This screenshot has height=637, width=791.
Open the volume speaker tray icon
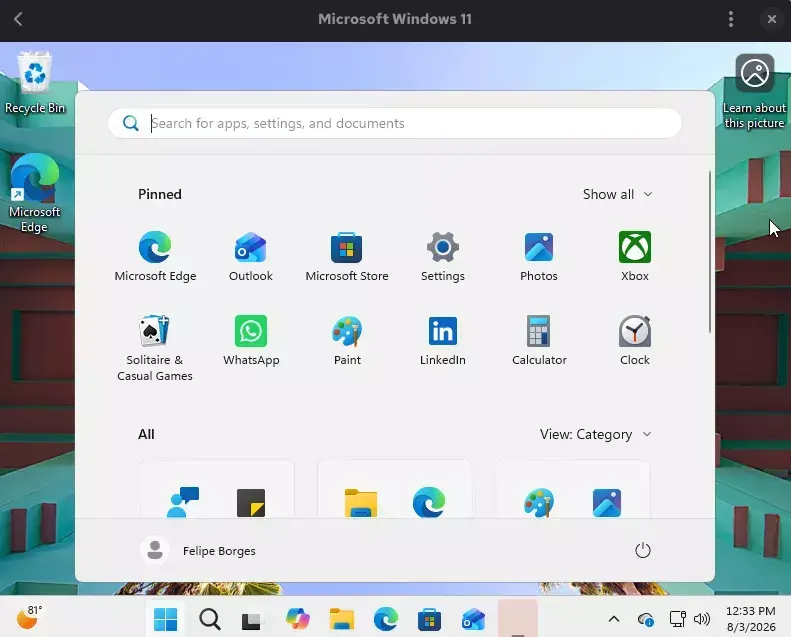[x=702, y=619]
